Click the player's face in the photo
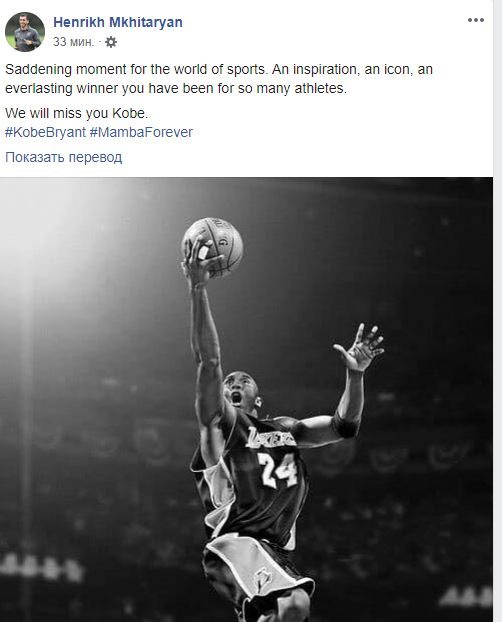 tap(240, 392)
